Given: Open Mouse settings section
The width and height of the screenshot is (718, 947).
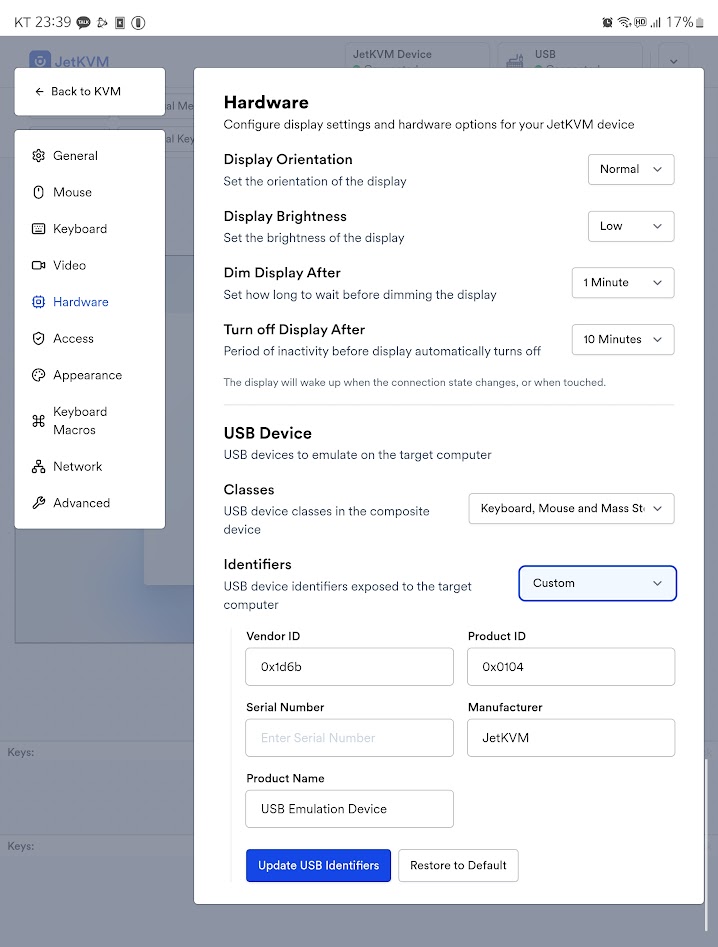Looking at the screenshot, I should (89, 192).
